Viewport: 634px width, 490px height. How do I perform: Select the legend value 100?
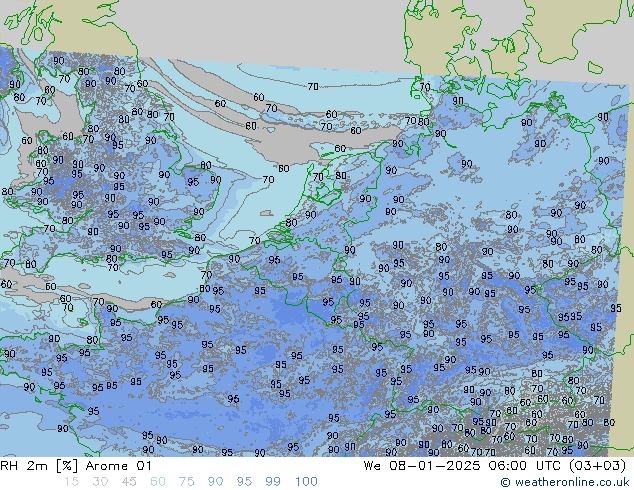[x=306, y=482]
